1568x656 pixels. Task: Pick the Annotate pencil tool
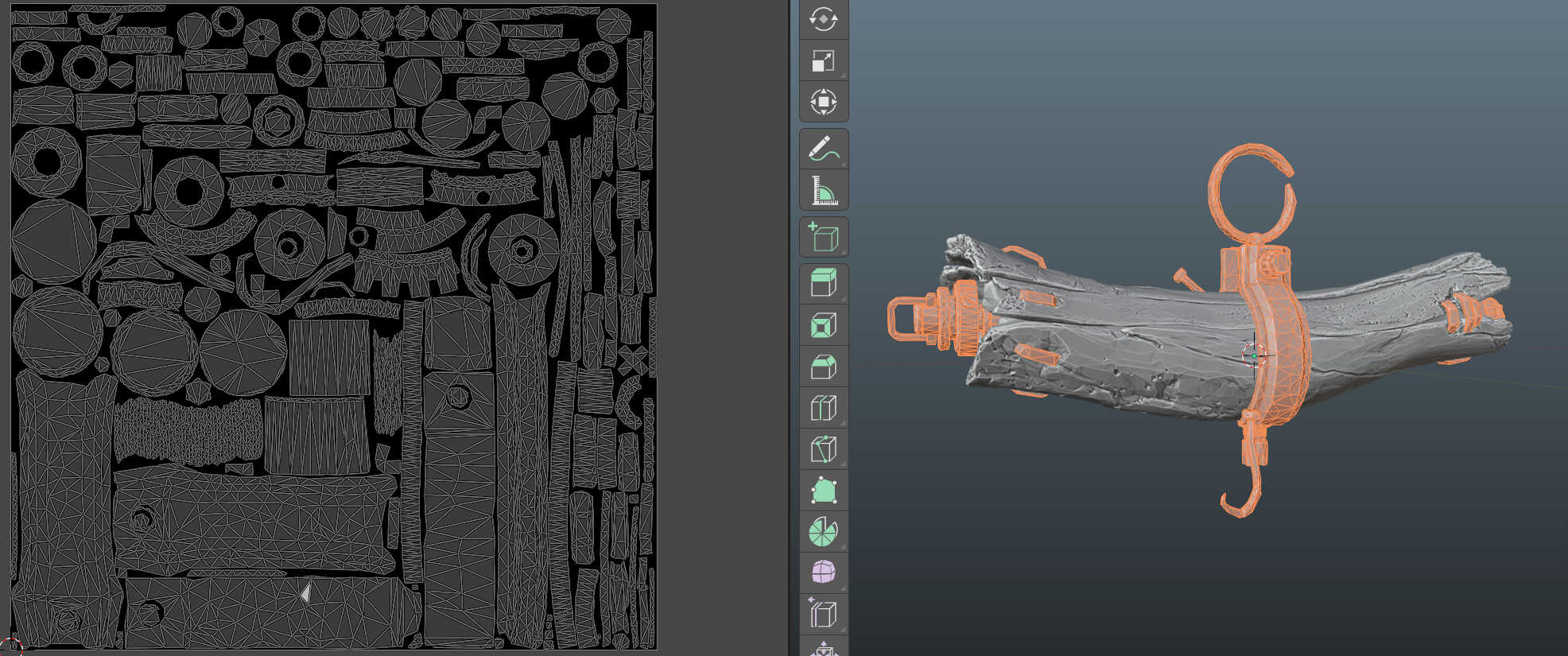tap(823, 149)
